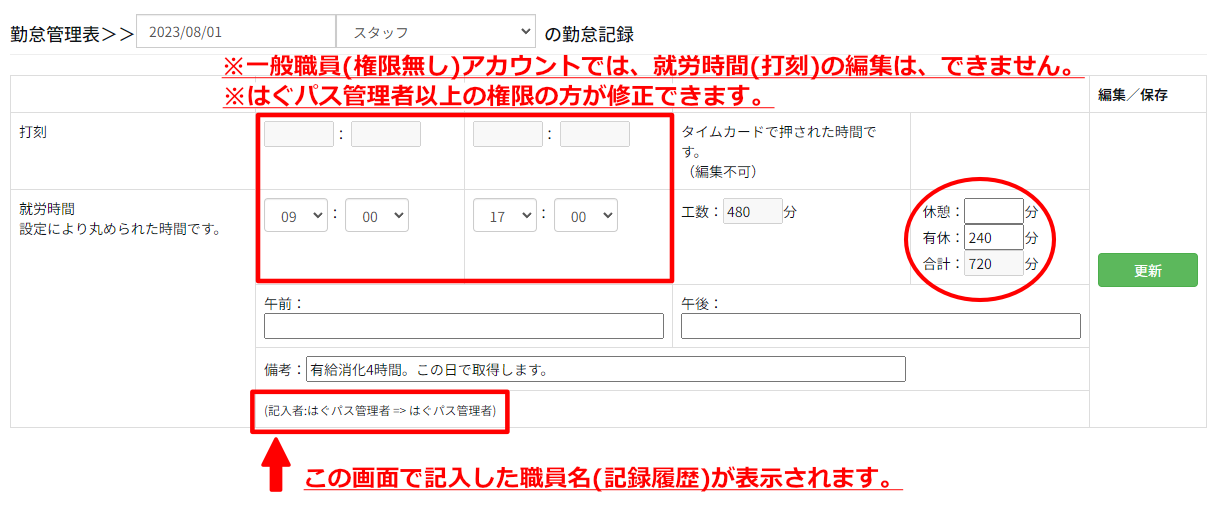Screen dimensions: 1213x508
Task: Click the 打刻 clock-in hour box
Action: 299,134
